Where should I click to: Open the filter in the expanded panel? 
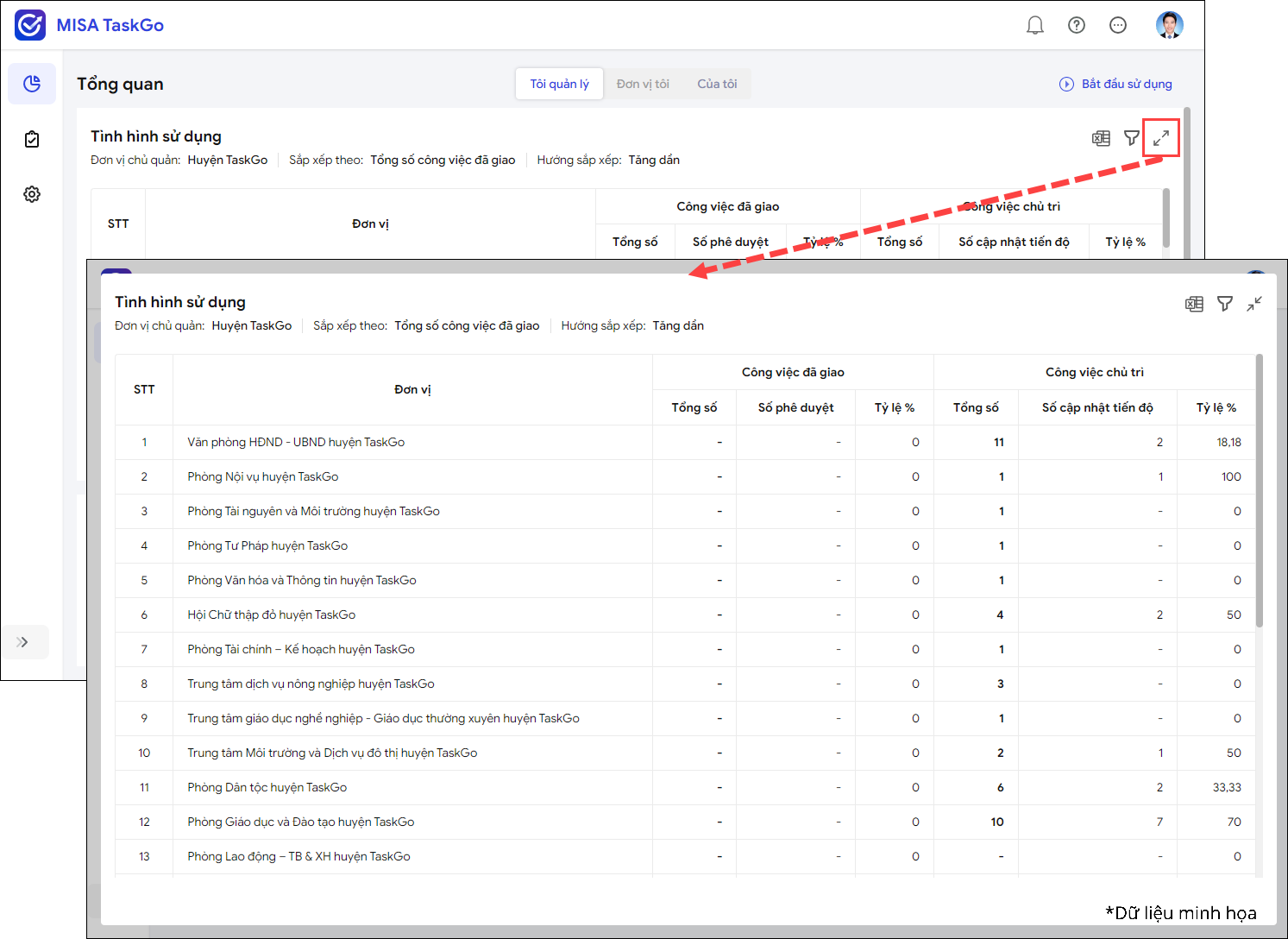tap(1225, 304)
